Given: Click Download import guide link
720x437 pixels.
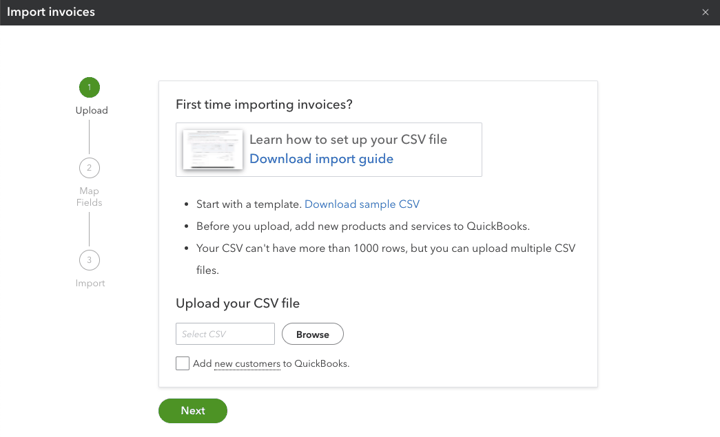Looking at the screenshot, I should tap(321, 159).
